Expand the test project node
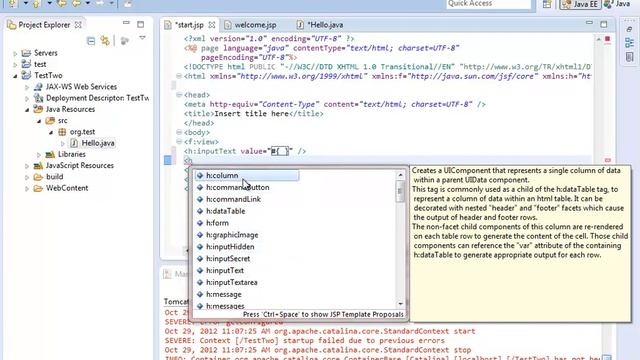This screenshot has height=360, width=640. point(15,64)
